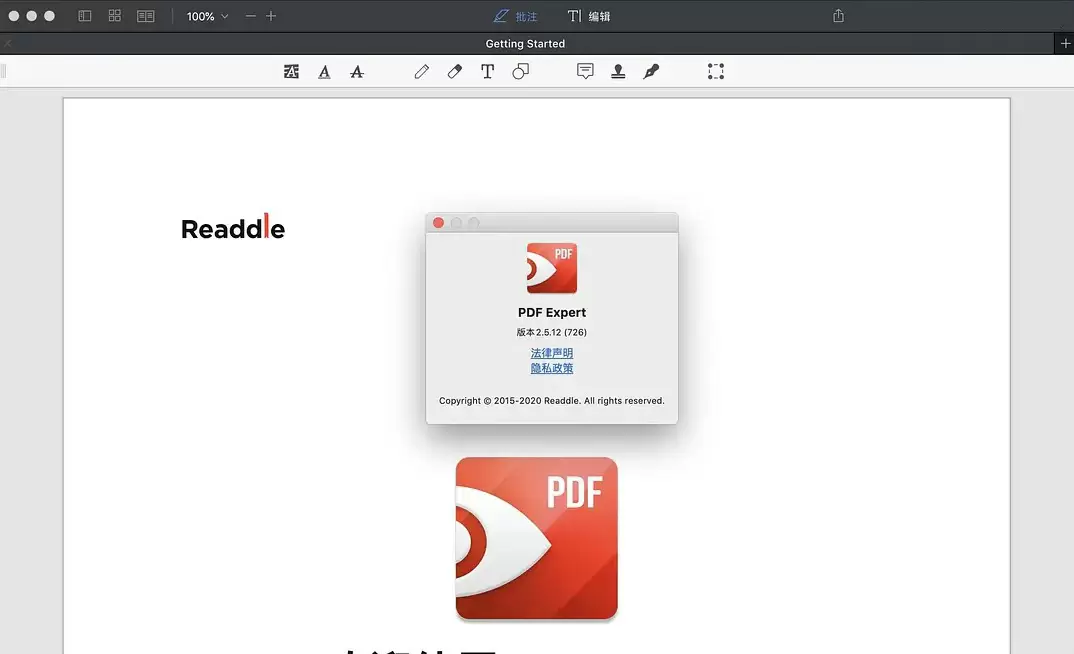Choose the text box tool

click(x=488, y=71)
